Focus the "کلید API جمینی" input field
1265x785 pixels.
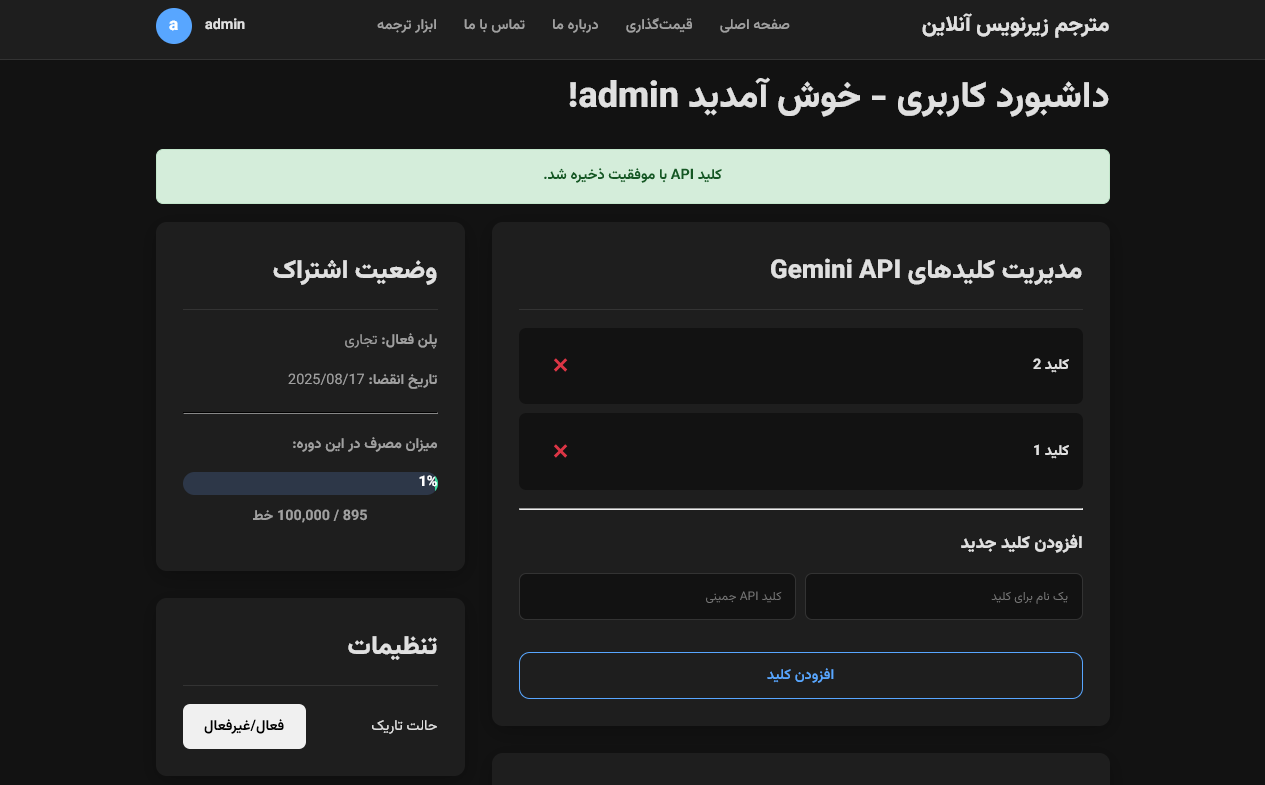coord(657,596)
